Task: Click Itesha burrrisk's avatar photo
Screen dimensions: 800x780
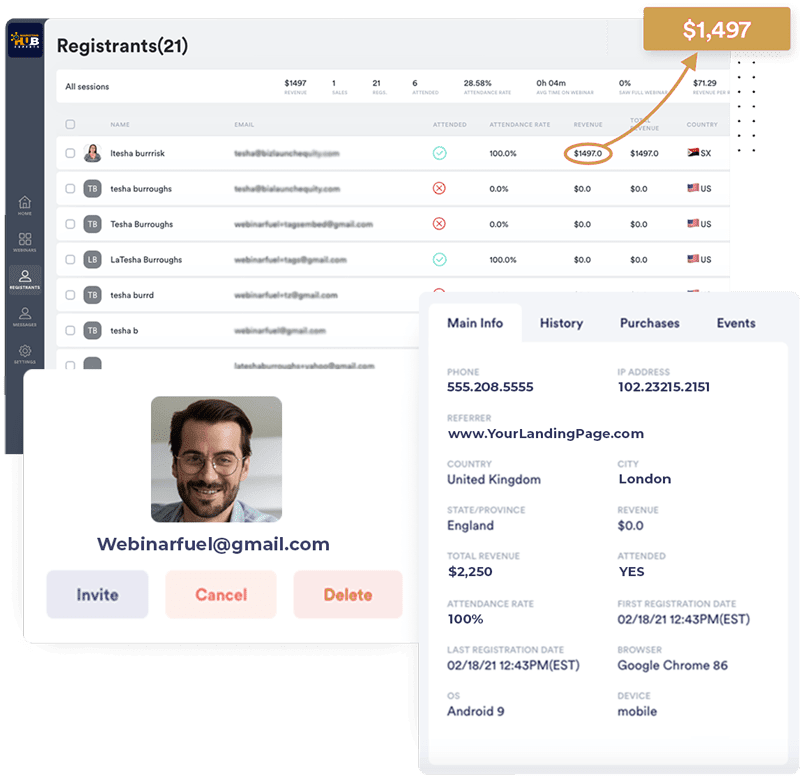Action: 92,153
